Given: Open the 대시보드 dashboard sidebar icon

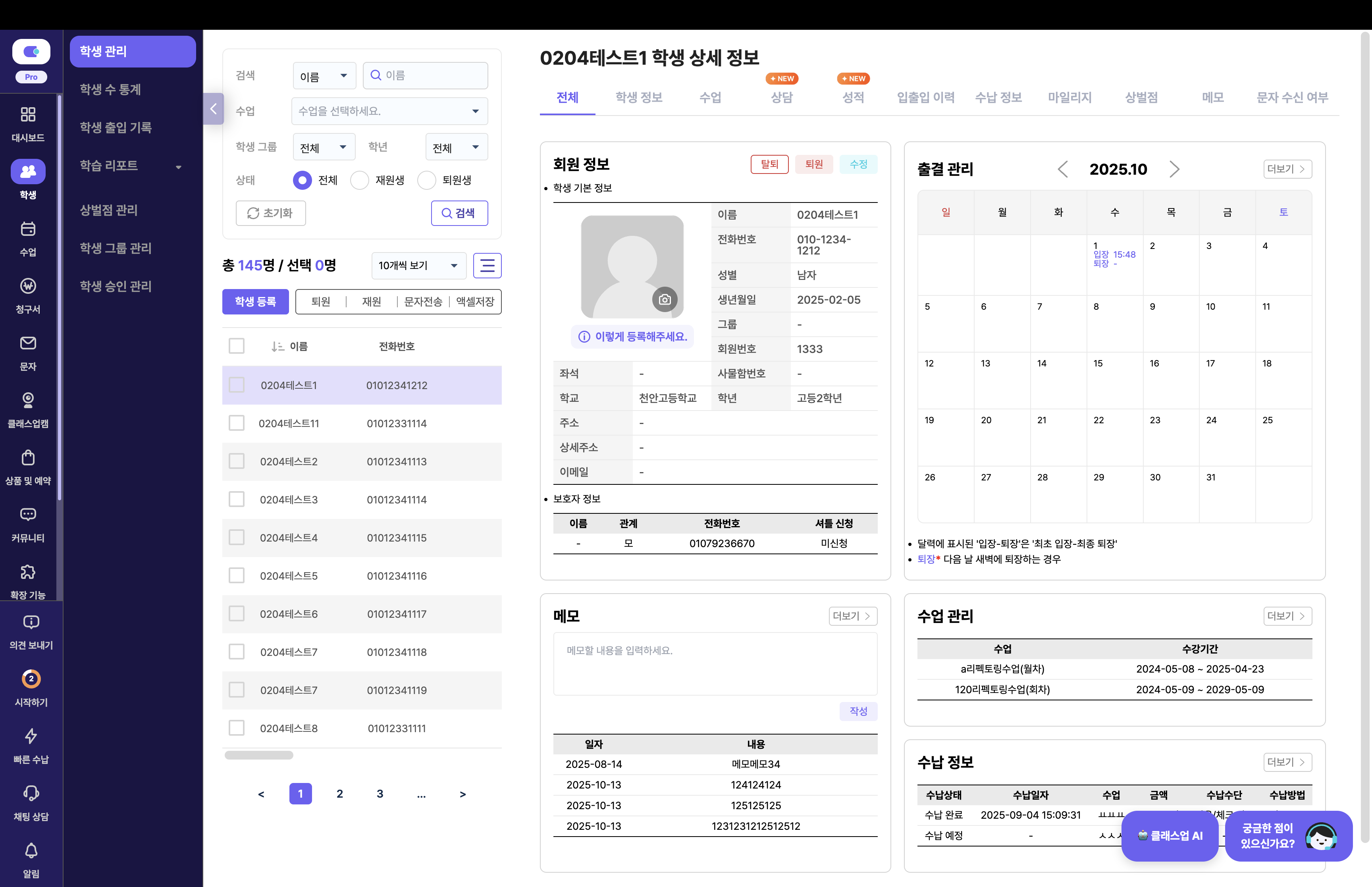Looking at the screenshot, I should (x=28, y=115).
